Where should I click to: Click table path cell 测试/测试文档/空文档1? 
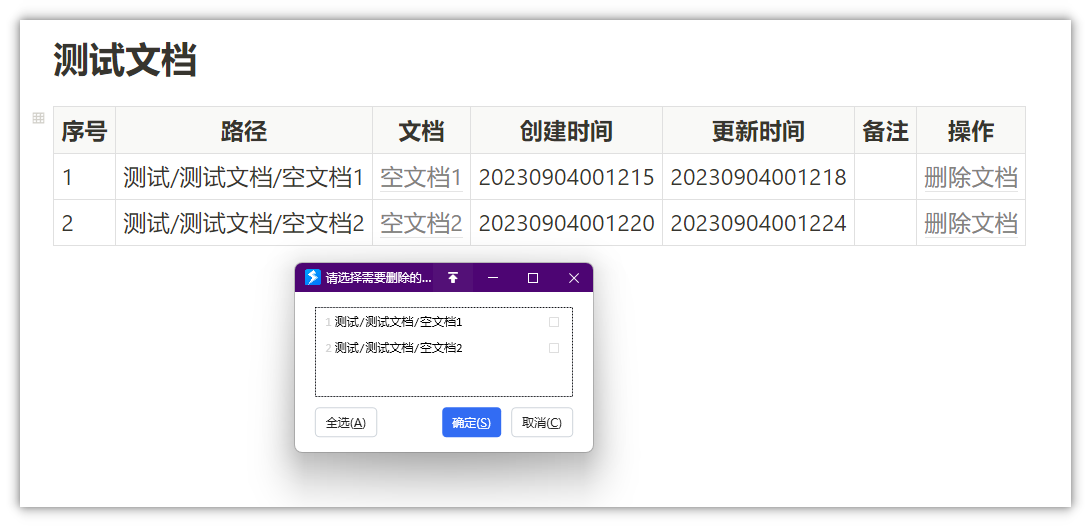[244, 178]
